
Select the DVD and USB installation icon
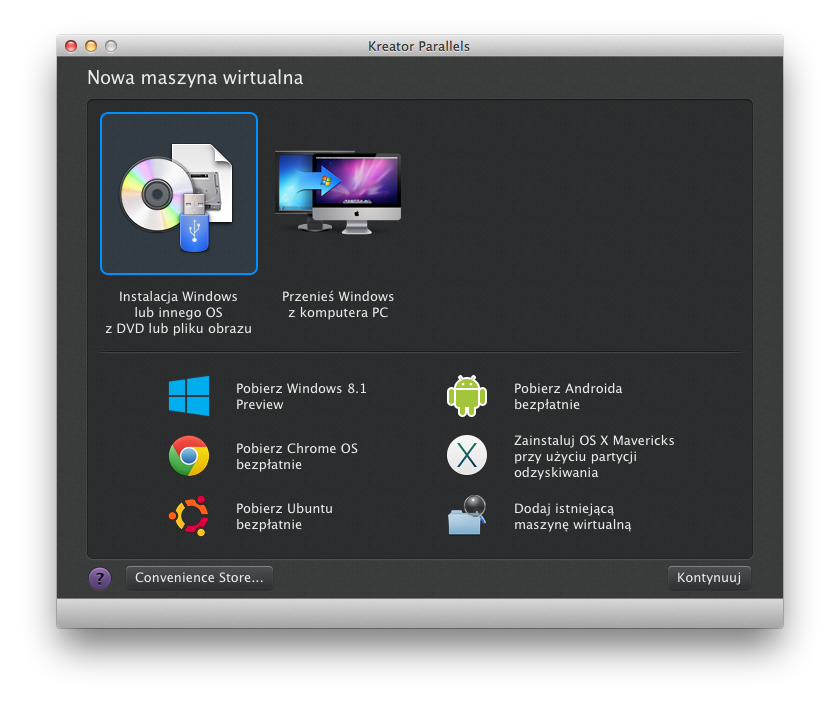click(178, 193)
